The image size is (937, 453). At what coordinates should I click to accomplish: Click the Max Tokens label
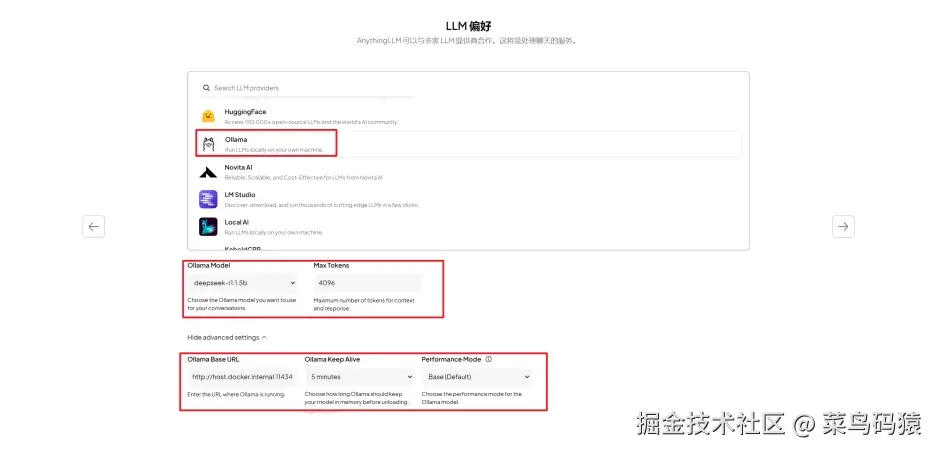(x=331, y=265)
